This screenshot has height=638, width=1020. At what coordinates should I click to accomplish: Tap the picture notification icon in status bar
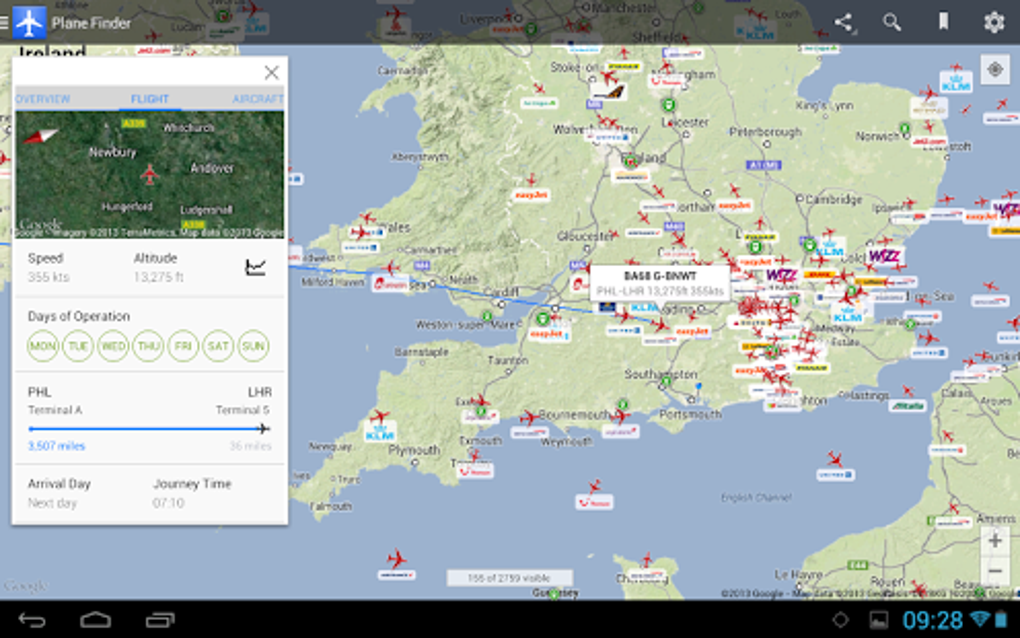[879, 620]
